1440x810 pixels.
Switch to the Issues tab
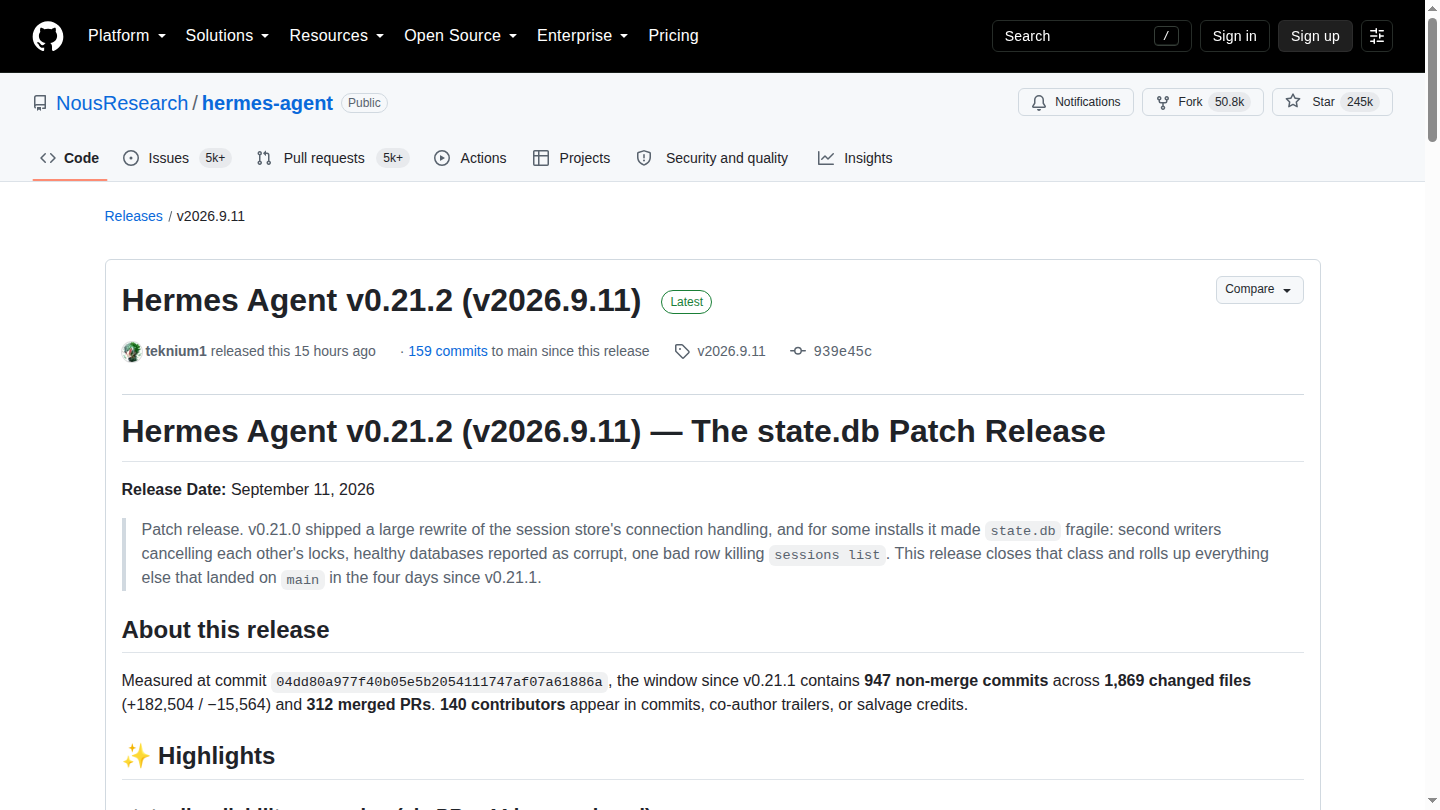coord(176,158)
